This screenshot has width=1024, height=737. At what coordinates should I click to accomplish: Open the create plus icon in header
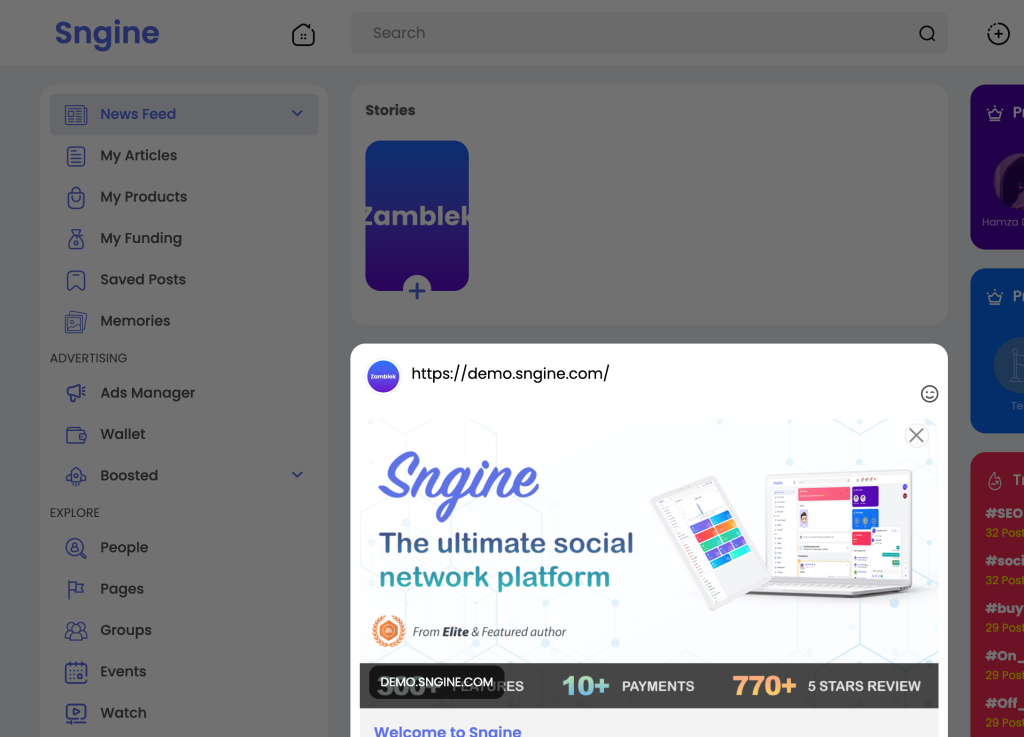[998, 33]
